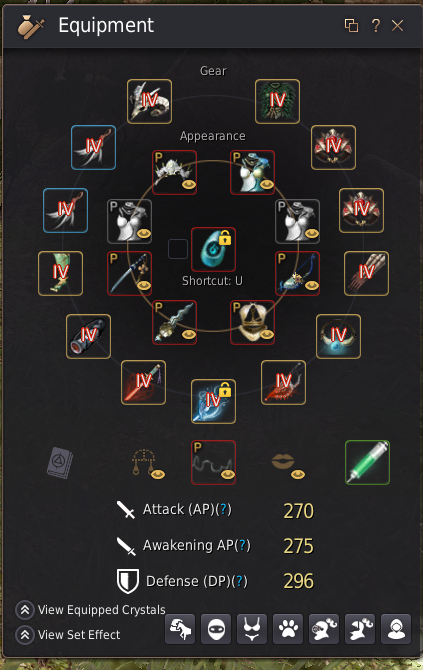Click the paw pet icon button
The width and height of the screenshot is (423, 670).
click(x=288, y=629)
